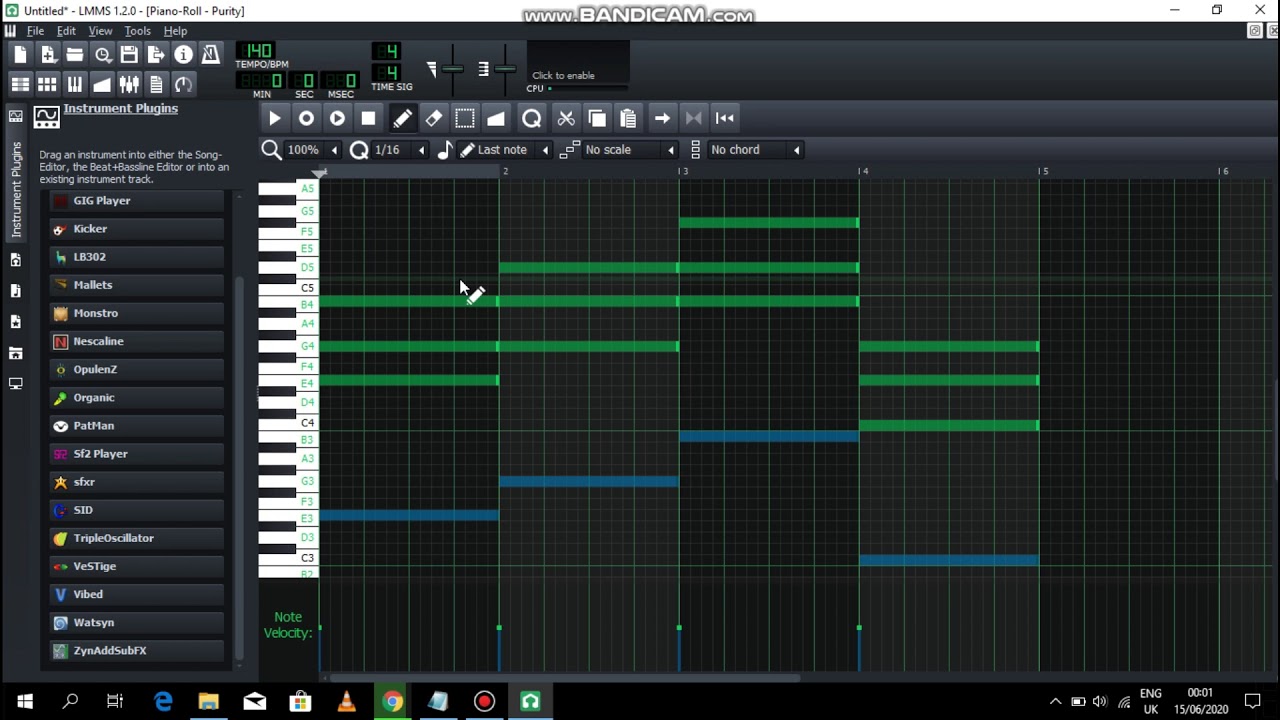Select the Kicker instrument
This screenshot has height=720, width=1280.
(x=136, y=229)
